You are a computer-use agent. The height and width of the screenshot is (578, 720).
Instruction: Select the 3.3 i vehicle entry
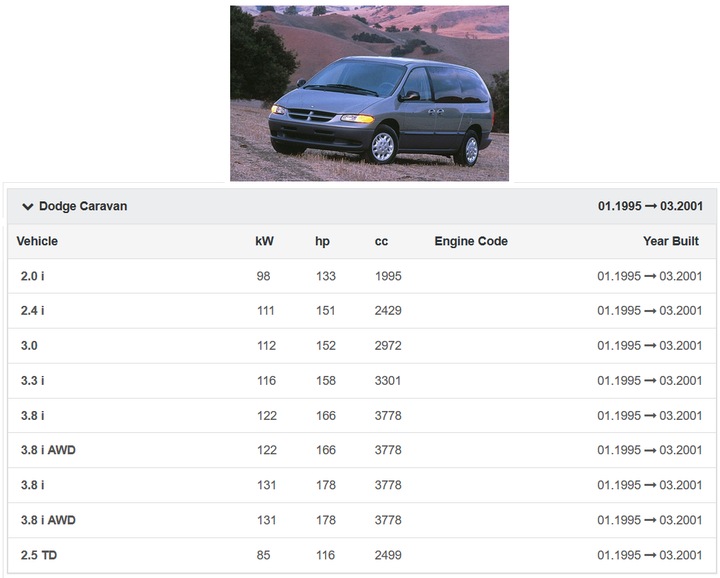pyautogui.click(x=33, y=381)
